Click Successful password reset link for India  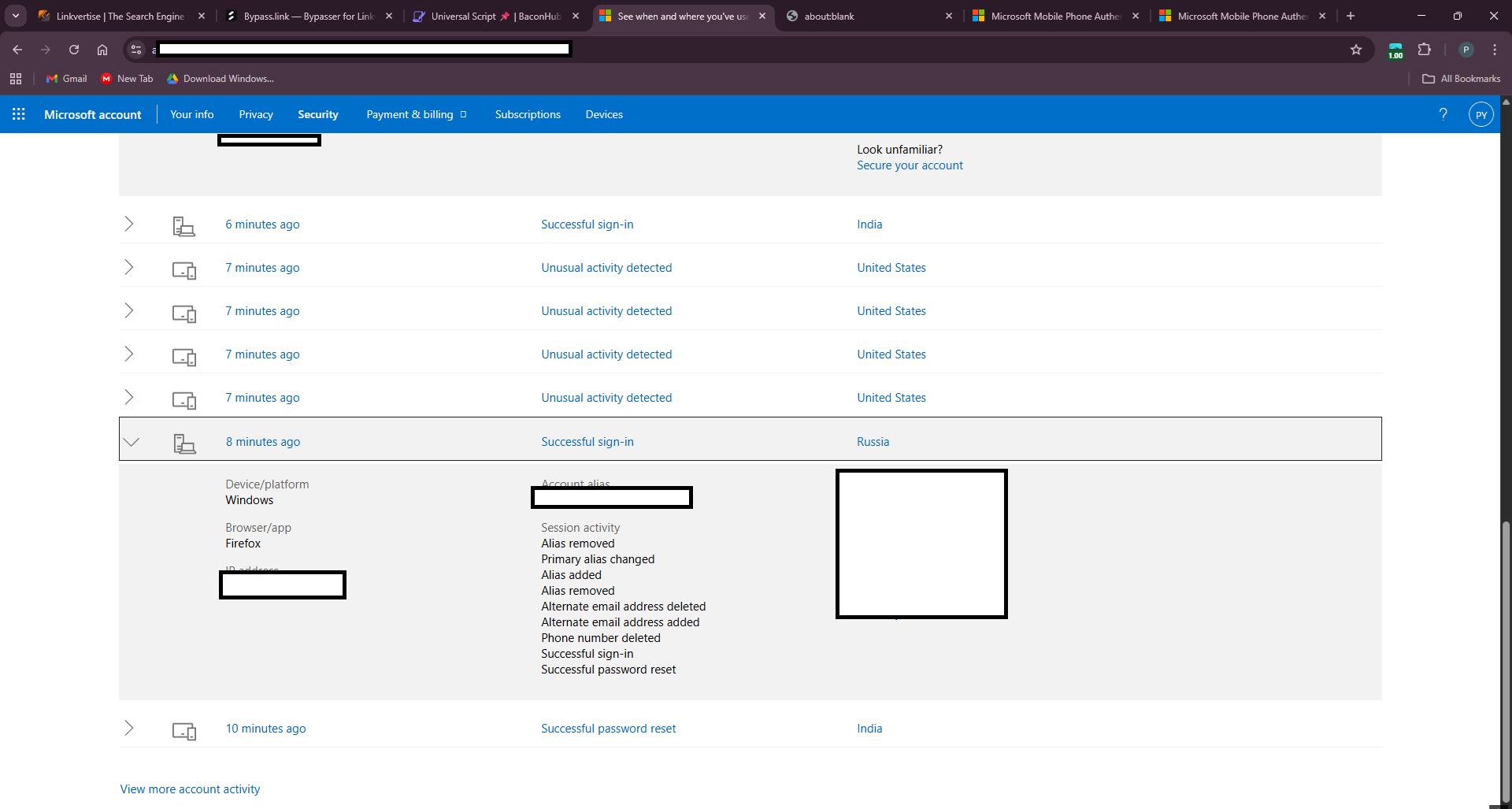(608, 729)
